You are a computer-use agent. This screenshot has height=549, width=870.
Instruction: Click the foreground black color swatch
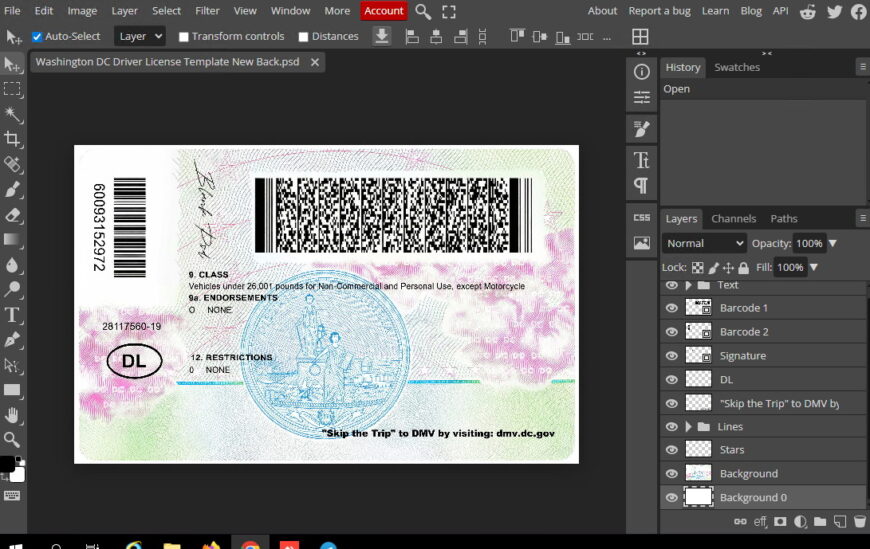coord(6,464)
